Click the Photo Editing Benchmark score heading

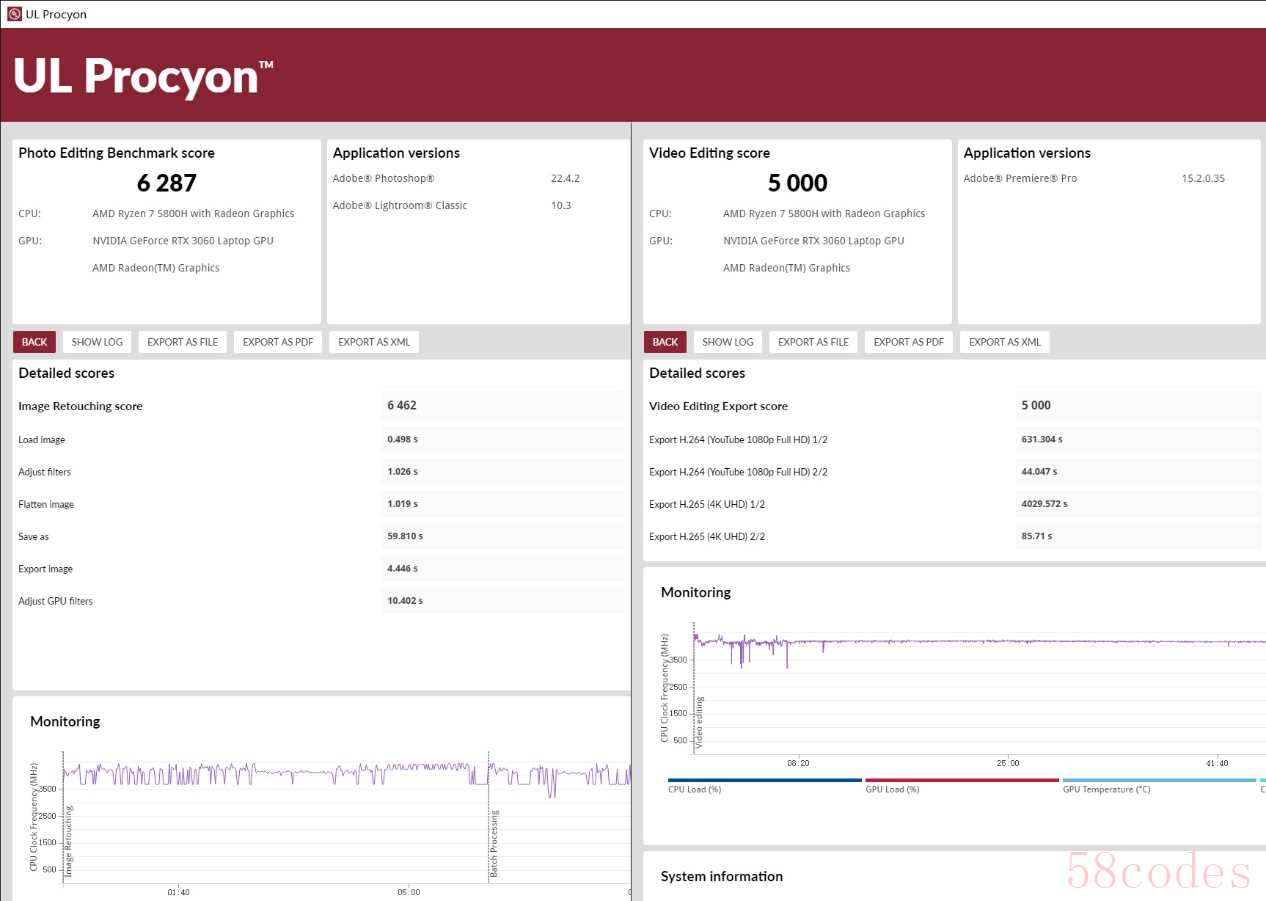tap(116, 153)
